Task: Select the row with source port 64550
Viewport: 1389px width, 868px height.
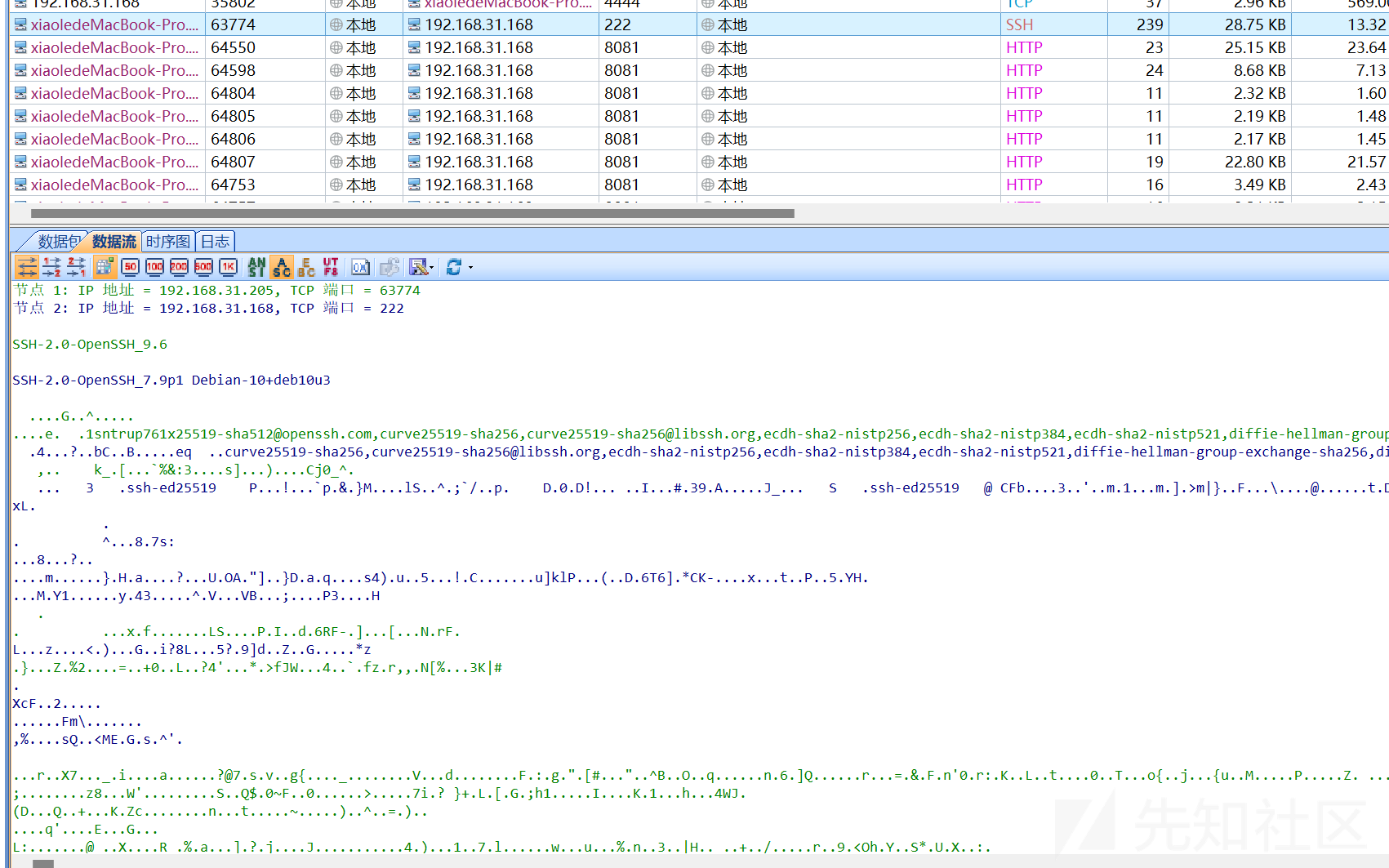Action: tap(699, 47)
